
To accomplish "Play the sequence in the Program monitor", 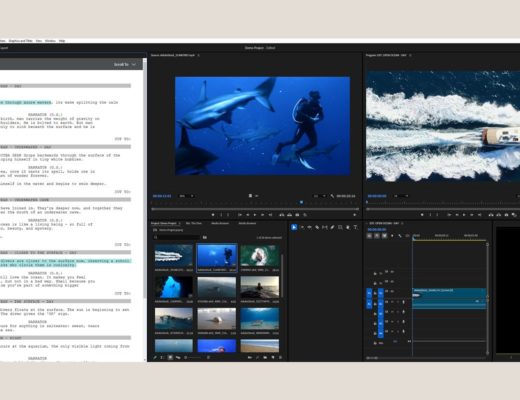I will click(464, 215).
